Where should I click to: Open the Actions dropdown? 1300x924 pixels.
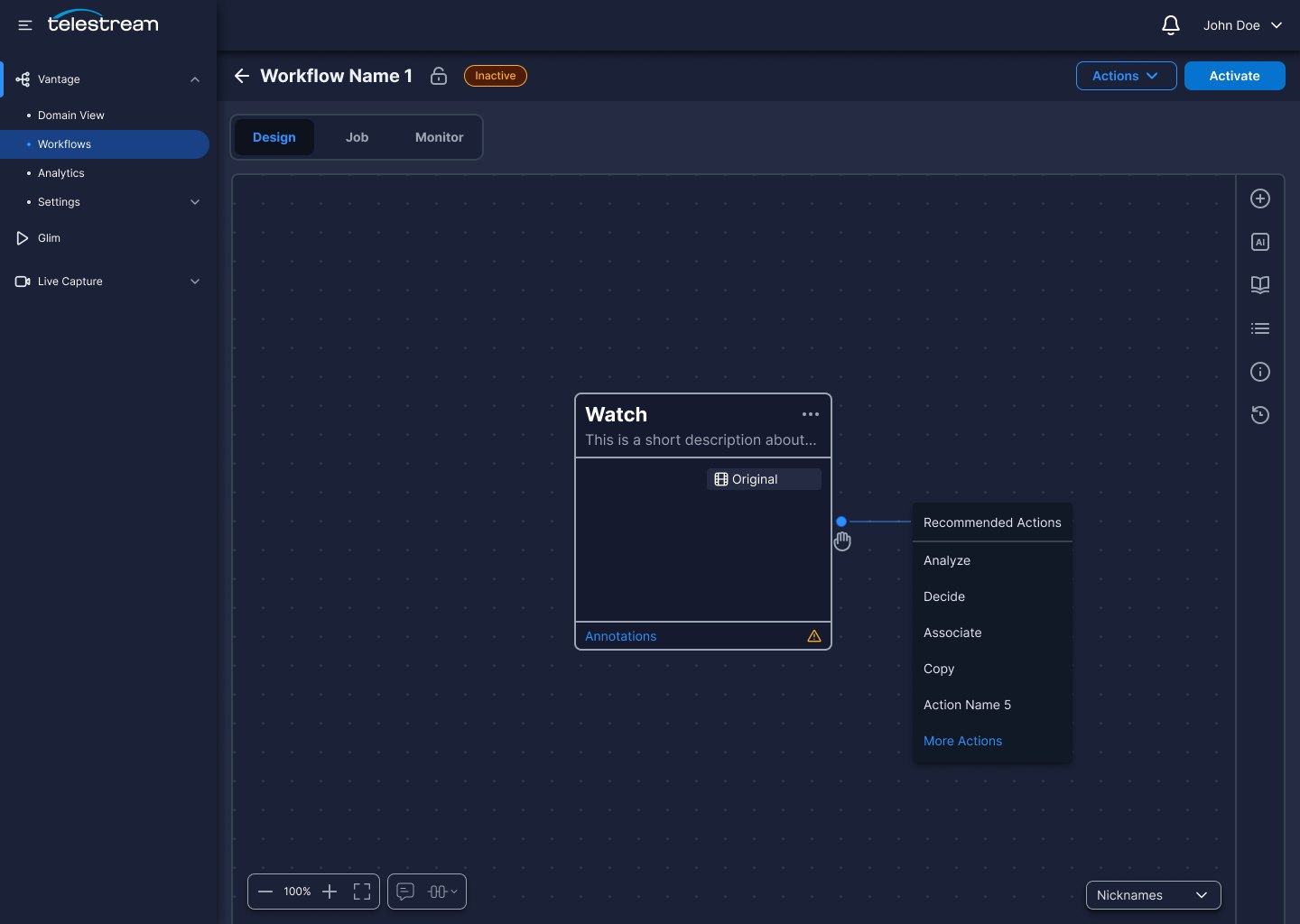coord(1126,76)
